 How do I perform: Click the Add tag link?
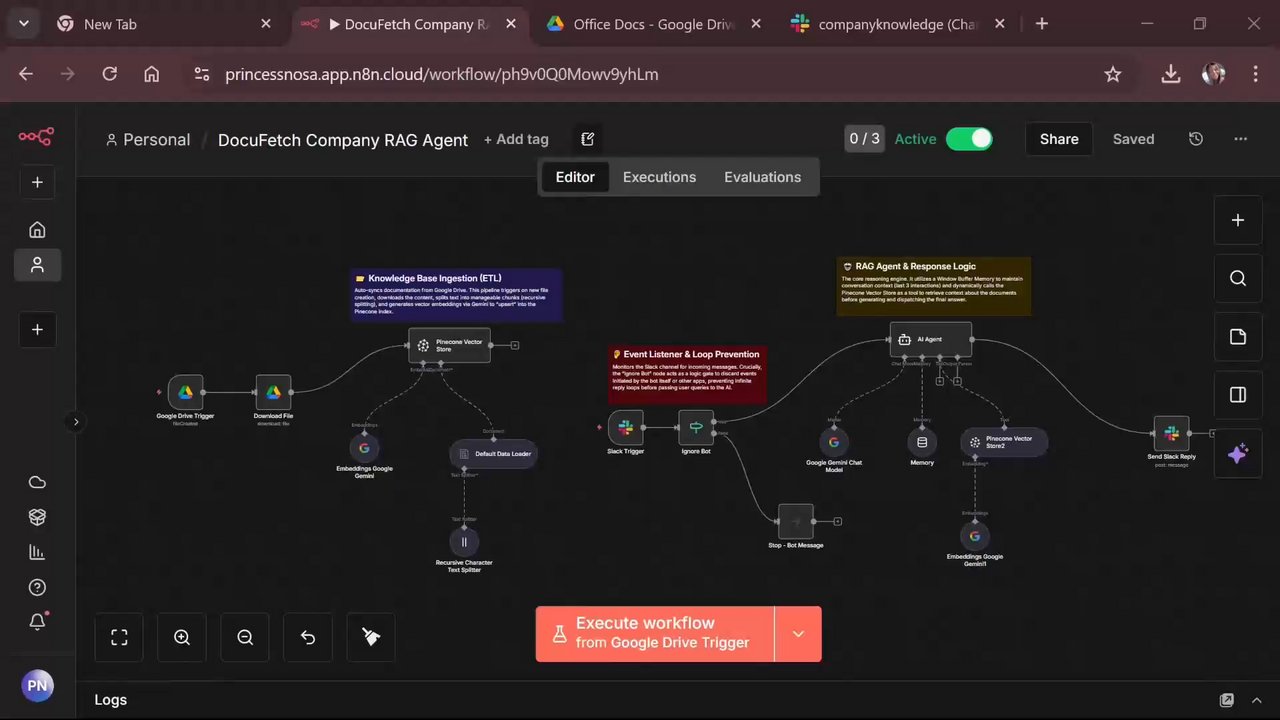click(516, 139)
